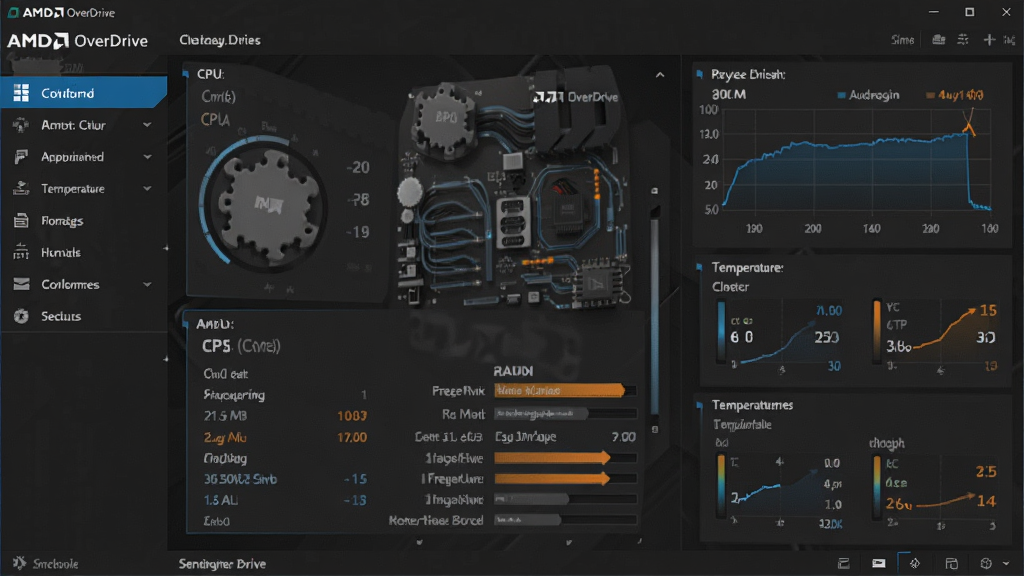1024x576 pixels.
Task: Click the choqph orange graph showing 14
Action: (934, 490)
